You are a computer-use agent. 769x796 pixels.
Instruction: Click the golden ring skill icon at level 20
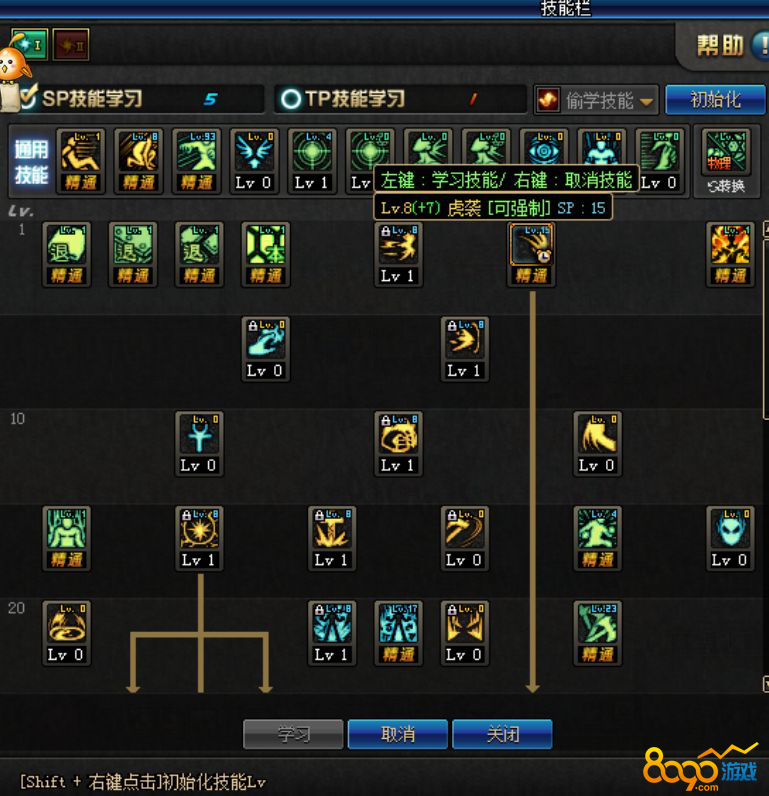(66, 623)
